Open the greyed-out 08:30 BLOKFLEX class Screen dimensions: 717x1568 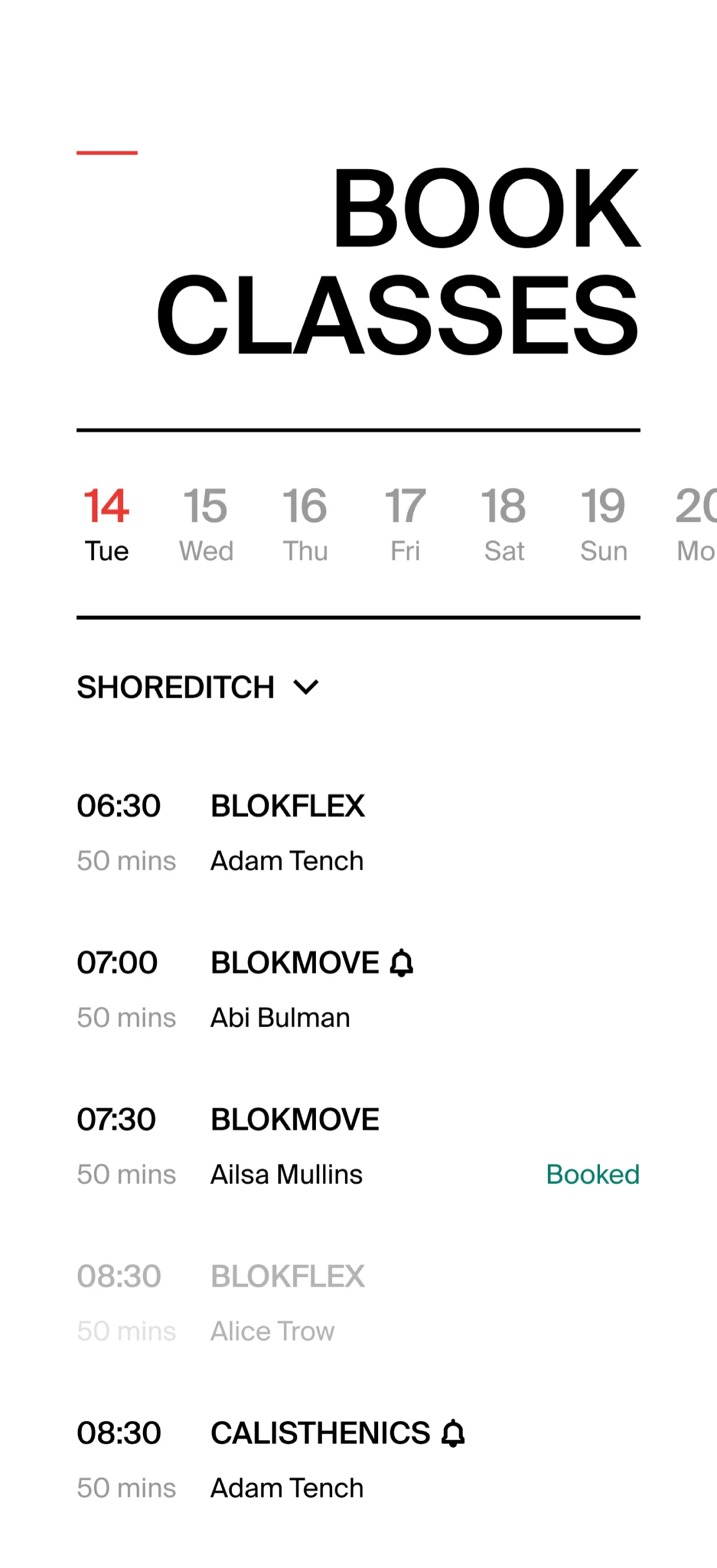[287, 1276]
